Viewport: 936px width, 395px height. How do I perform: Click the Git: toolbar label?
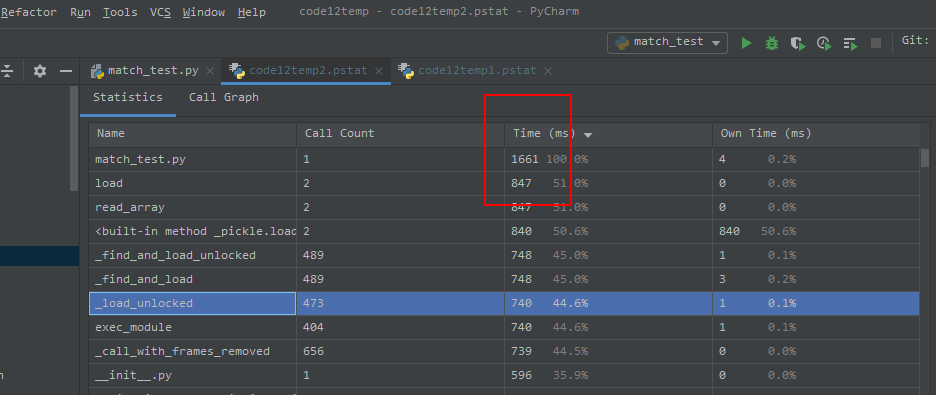(x=915, y=41)
